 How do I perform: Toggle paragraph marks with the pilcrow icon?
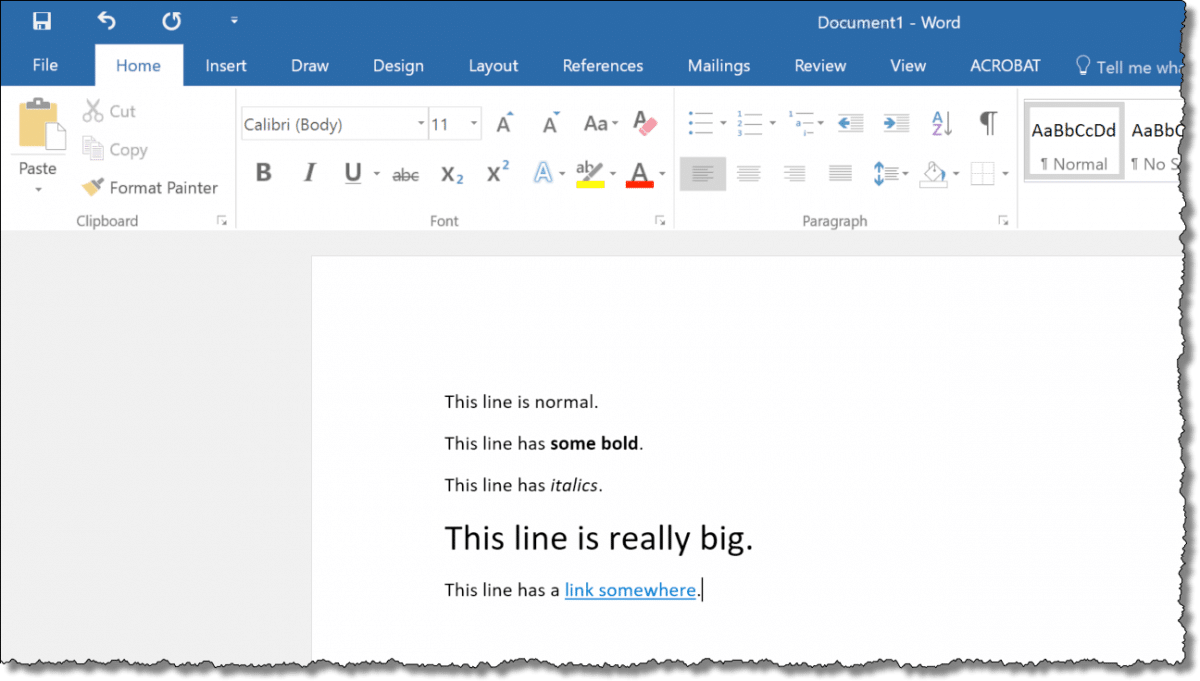tap(988, 122)
